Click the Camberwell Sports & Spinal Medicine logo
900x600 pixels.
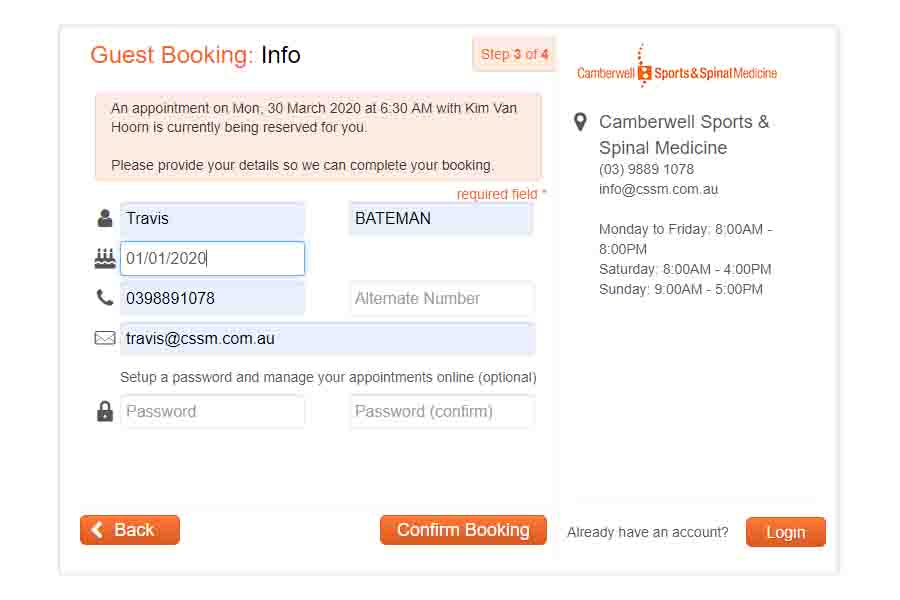[677, 72]
